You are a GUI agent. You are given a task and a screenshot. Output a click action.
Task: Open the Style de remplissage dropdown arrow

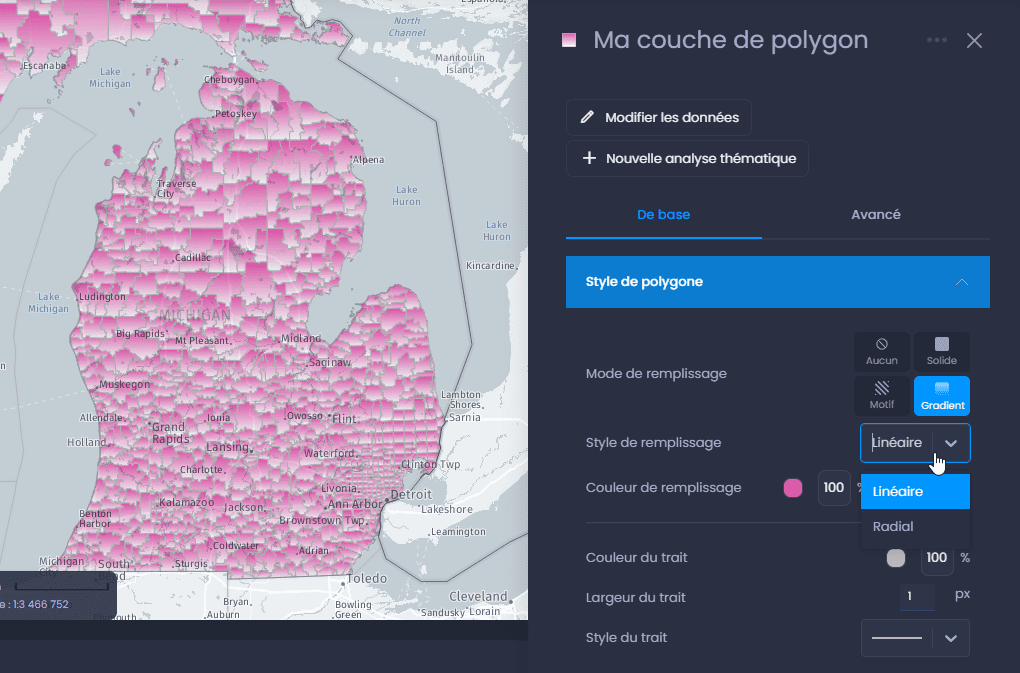[951, 443]
